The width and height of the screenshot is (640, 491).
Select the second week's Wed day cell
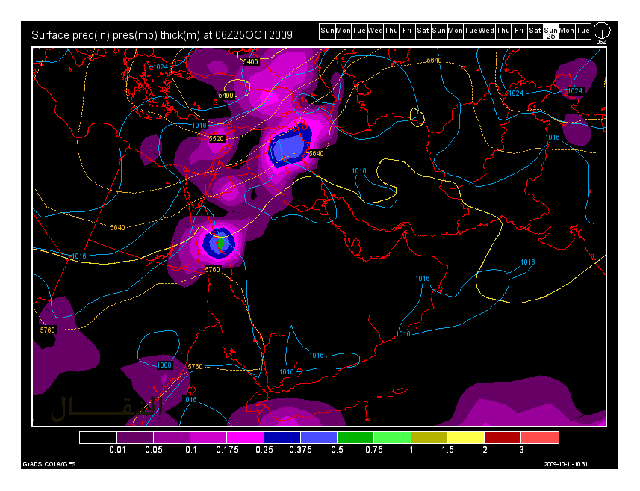tap(487, 31)
